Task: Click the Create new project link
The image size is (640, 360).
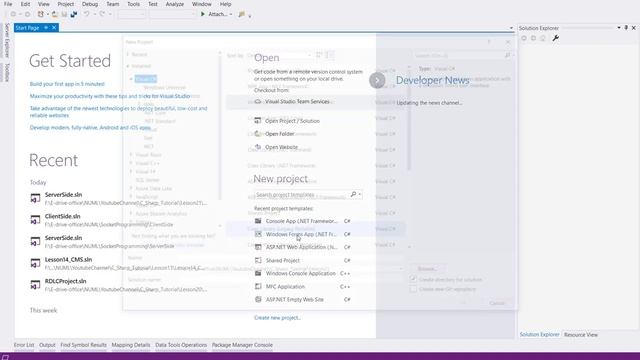Action: point(278,318)
